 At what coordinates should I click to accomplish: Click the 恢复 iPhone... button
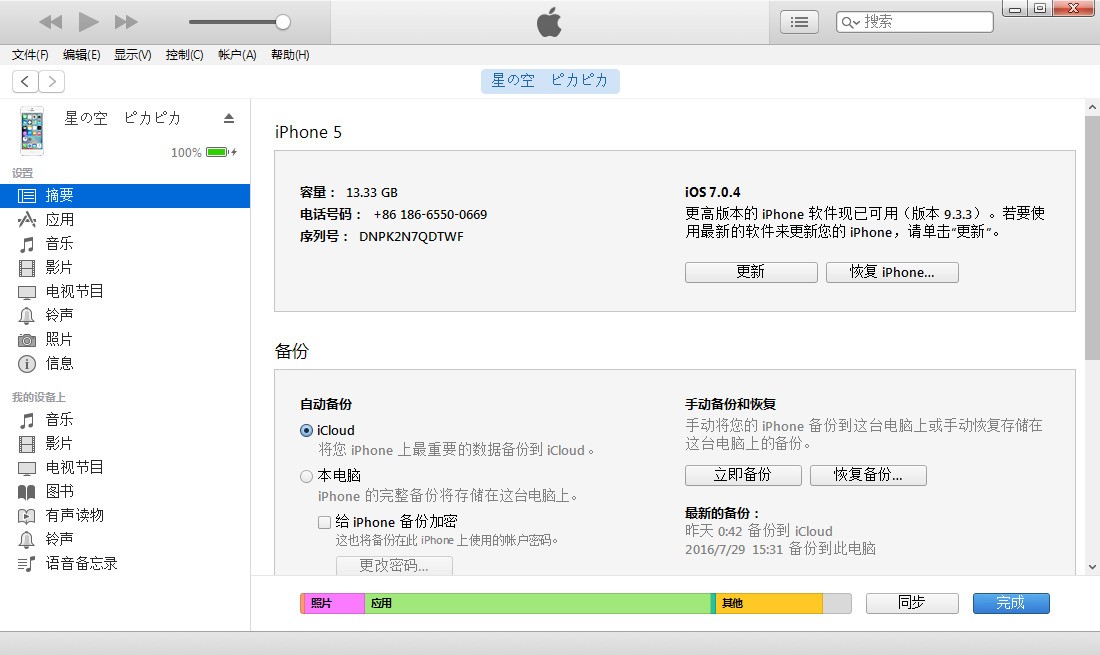pos(892,272)
